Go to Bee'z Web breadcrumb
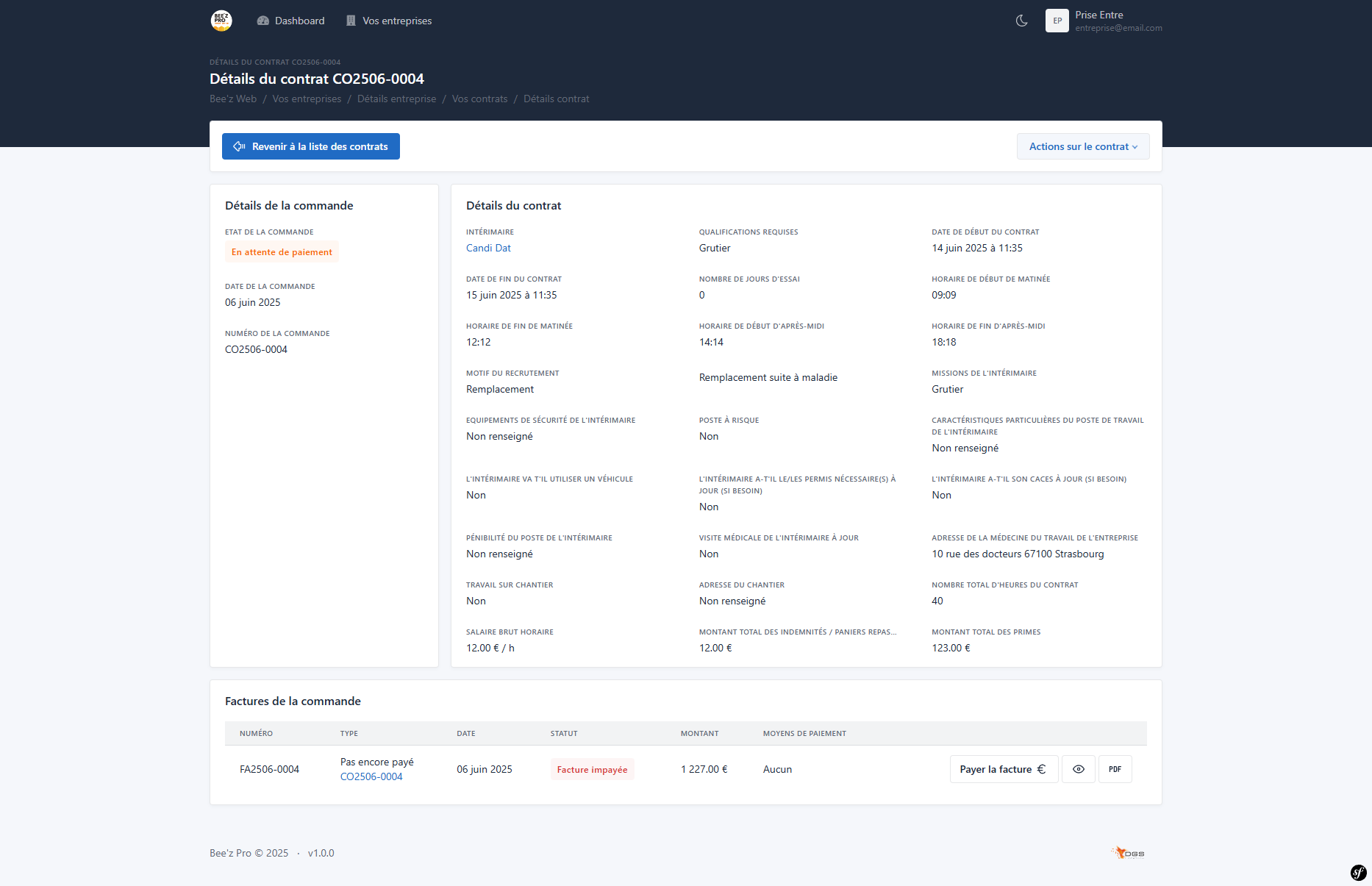 233,99
